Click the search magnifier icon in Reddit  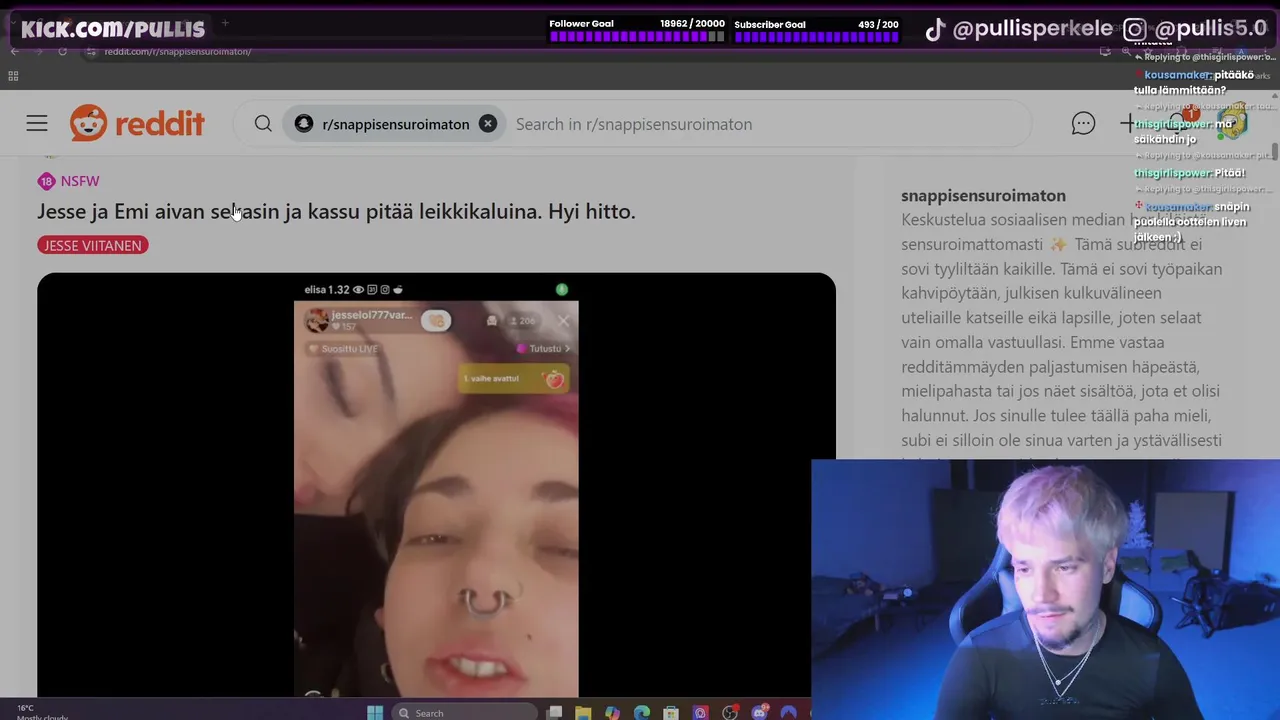coord(263,124)
